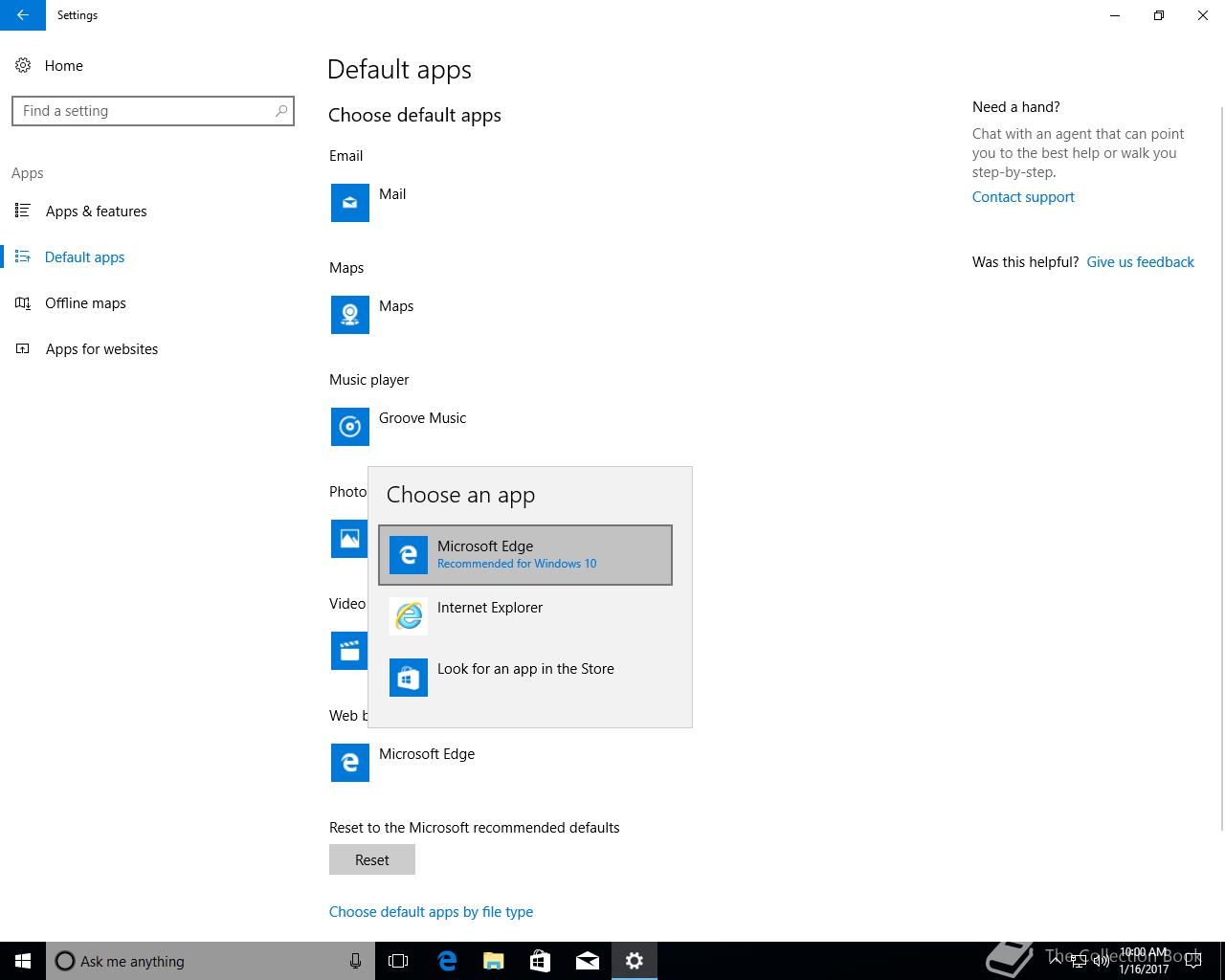Click the taskbar clock showing 1/16/2017
Screen dimensions: 1225x980
click(1144, 961)
